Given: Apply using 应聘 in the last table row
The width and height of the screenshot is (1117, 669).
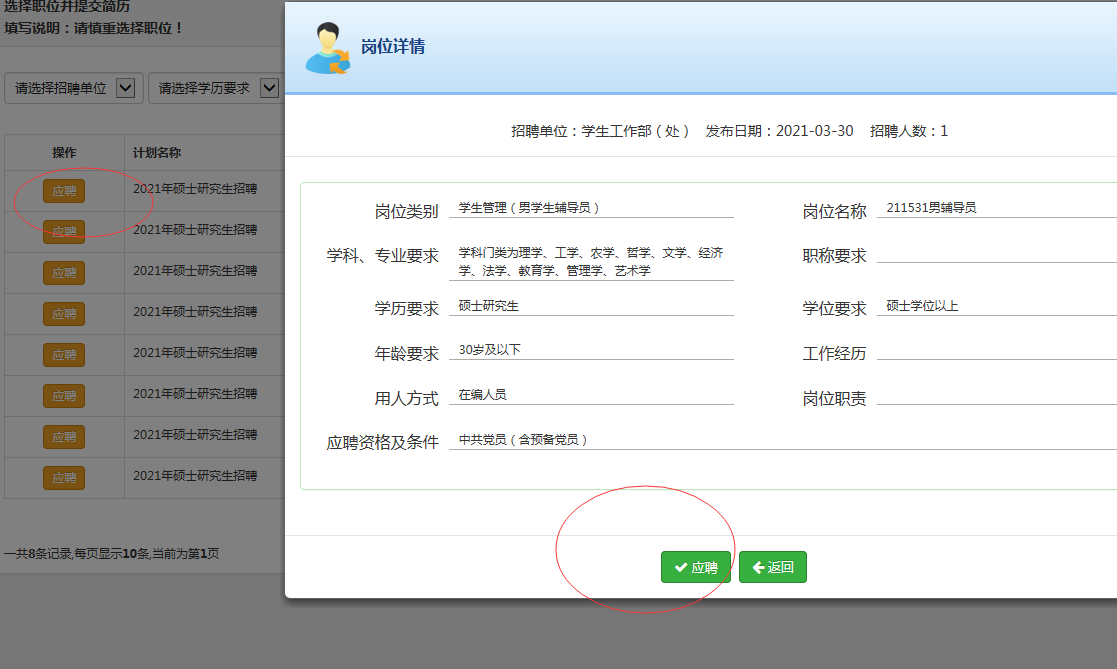Looking at the screenshot, I should [64, 477].
